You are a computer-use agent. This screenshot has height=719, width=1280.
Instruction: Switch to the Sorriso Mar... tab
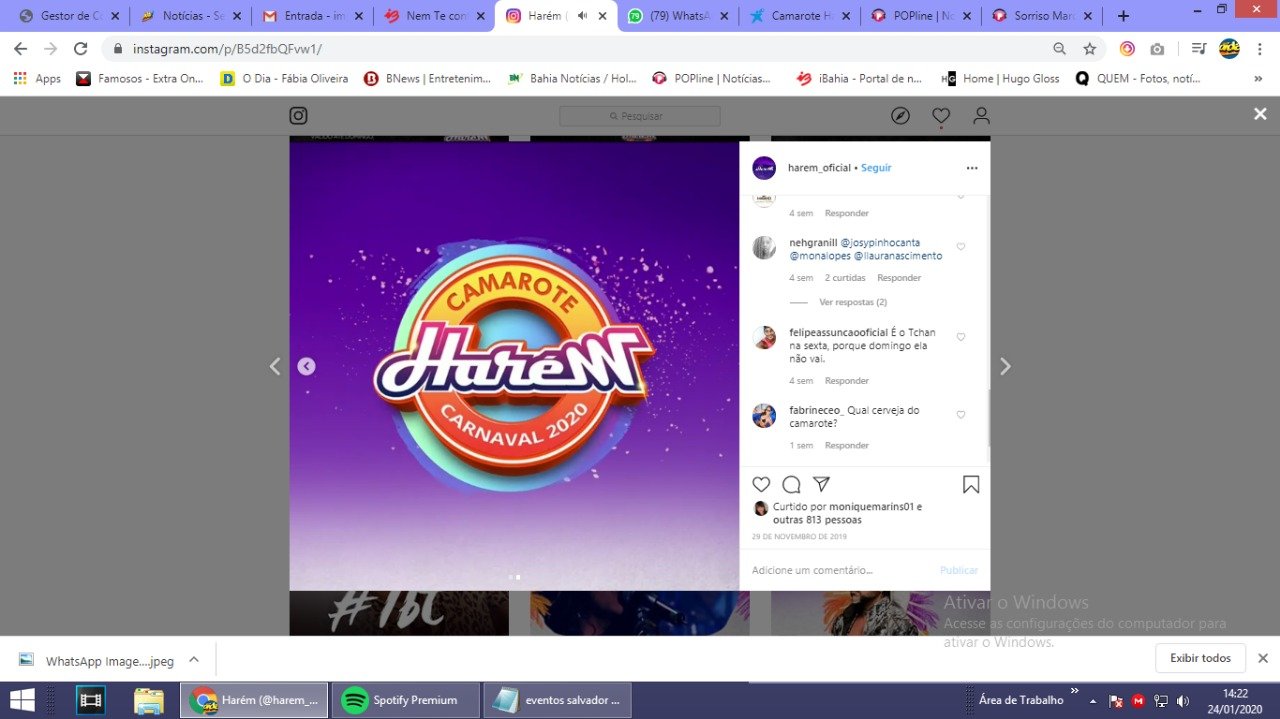click(x=1045, y=16)
